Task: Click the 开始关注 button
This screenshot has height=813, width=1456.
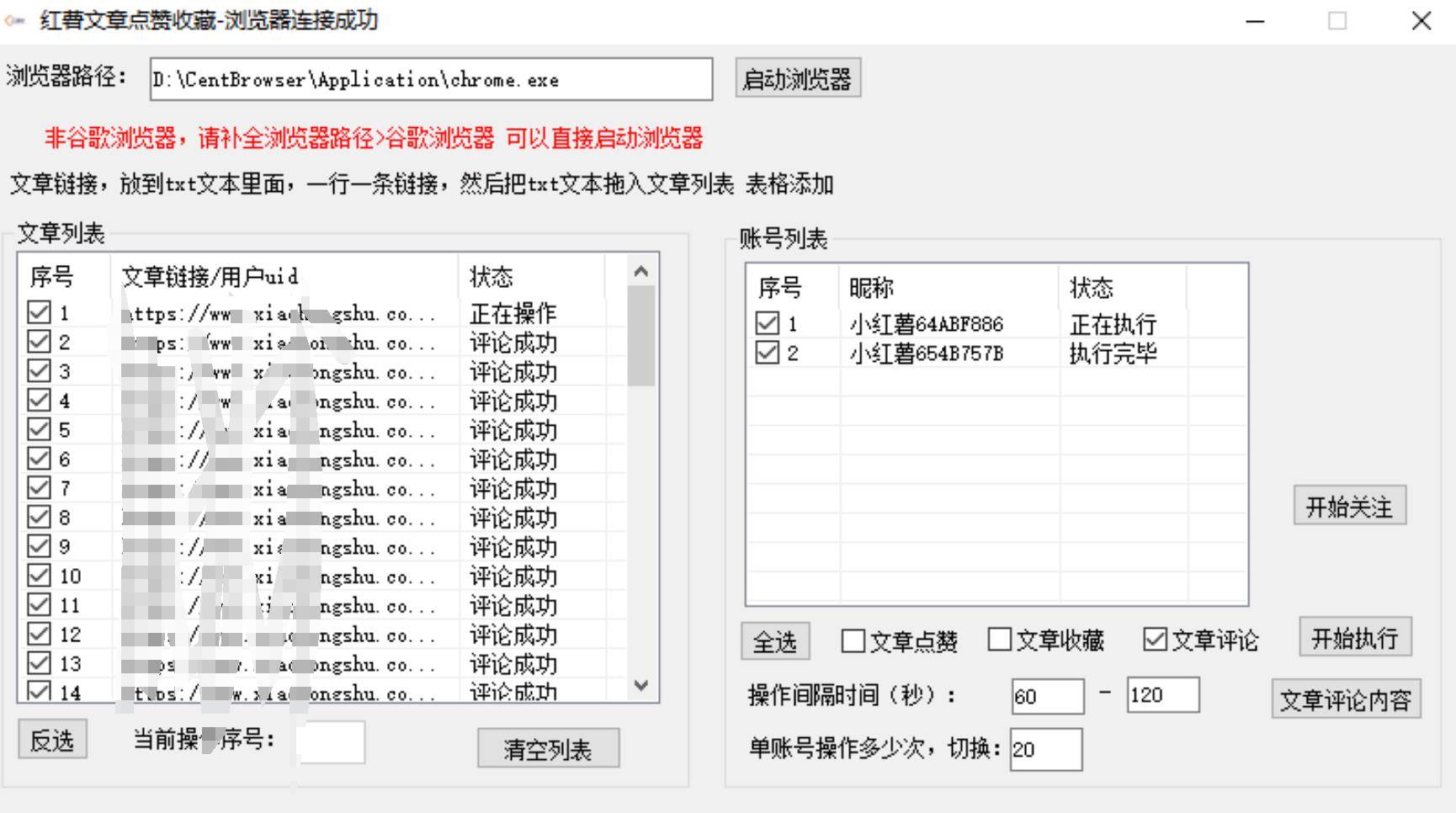Action: [x=1349, y=506]
